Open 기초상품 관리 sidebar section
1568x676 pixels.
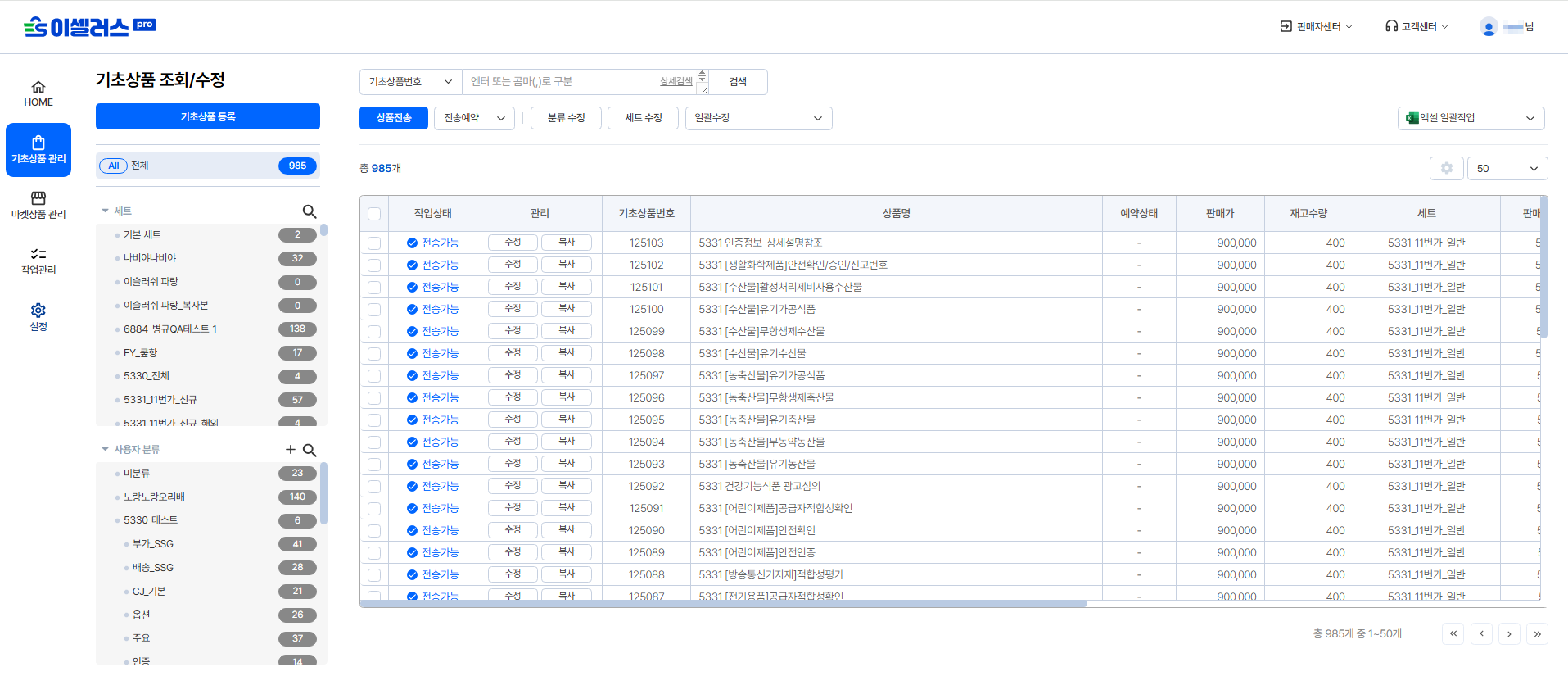tap(38, 150)
